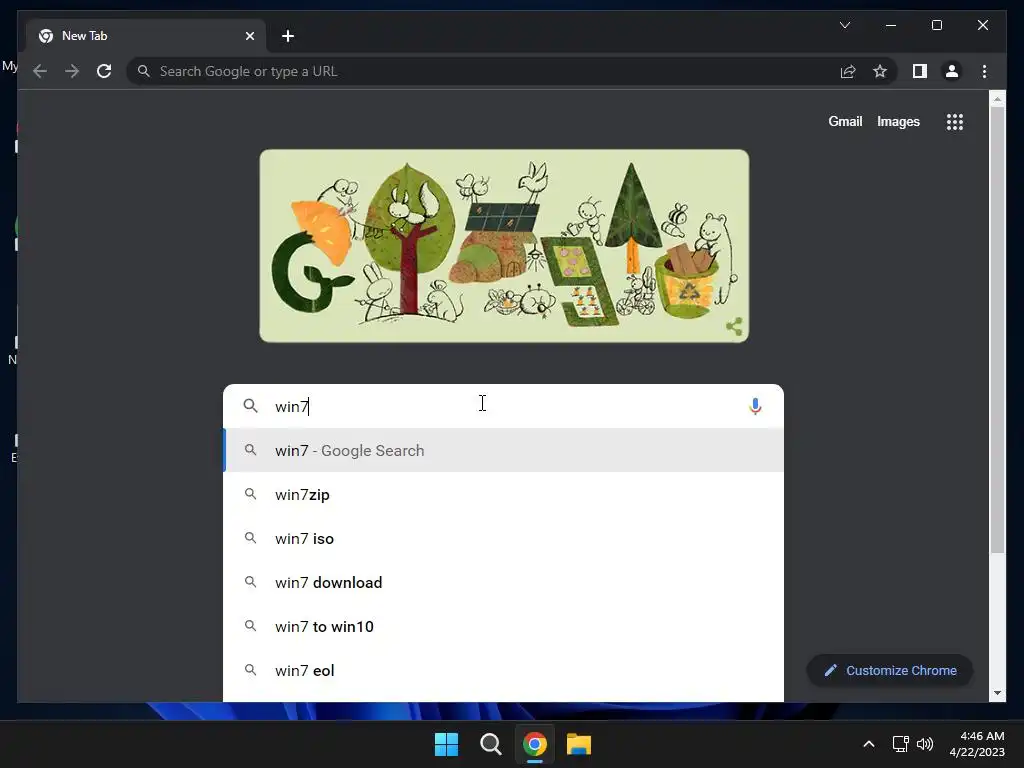This screenshot has height=768, width=1024.
Task: Open the Chrome profile avatar menu
Action: (952, 71)
